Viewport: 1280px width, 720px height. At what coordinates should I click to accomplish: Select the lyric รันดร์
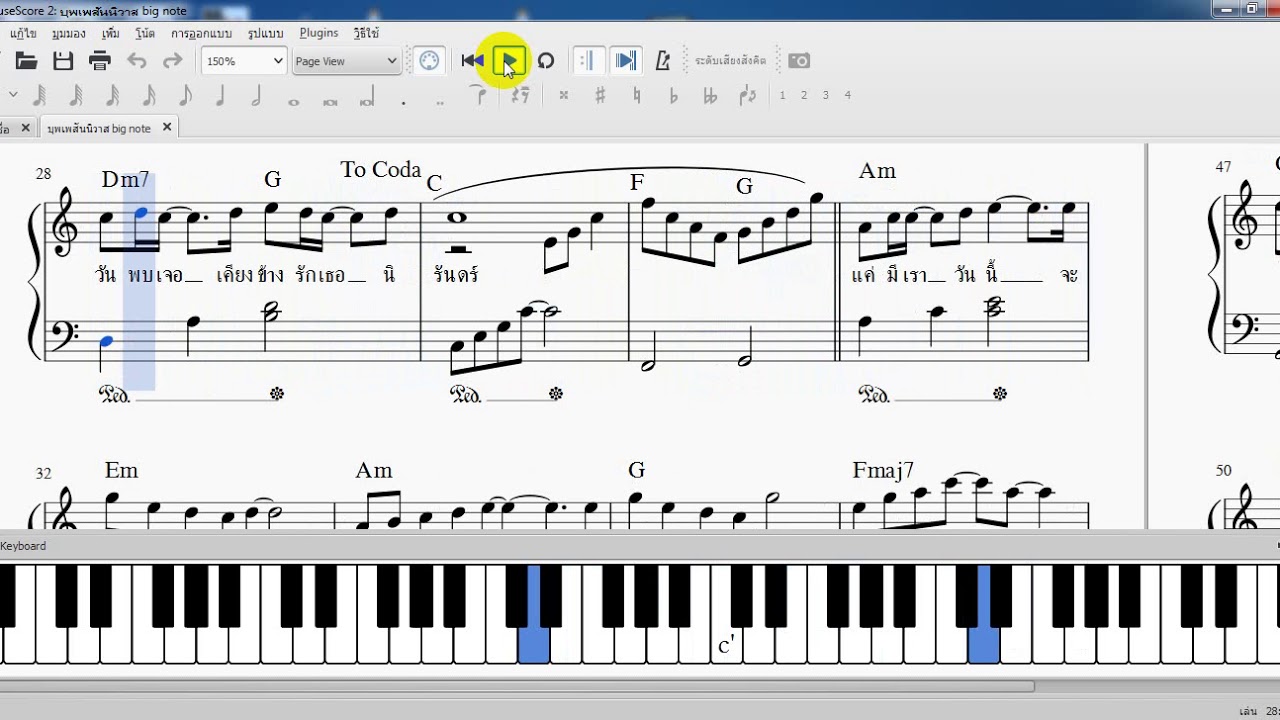pos(456,274)
